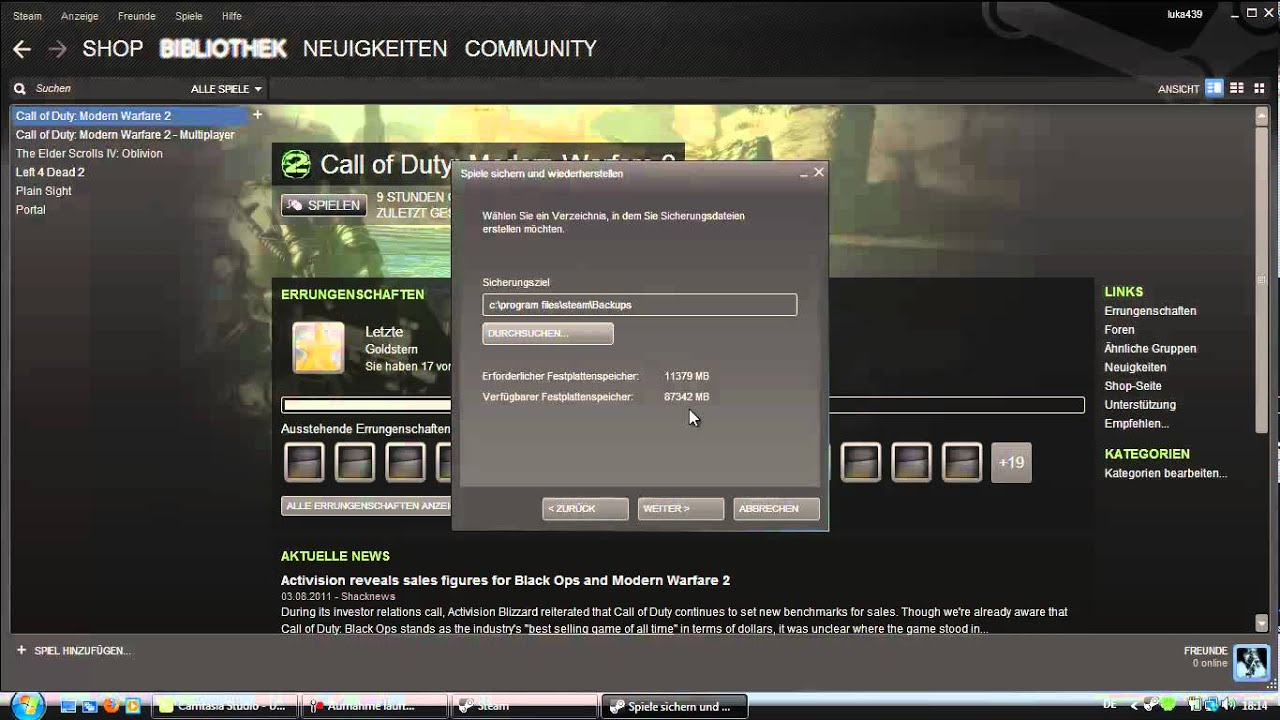This screenshot has height=720, width=1280.
Task: Open the ALLE SPIELE filter dropdown
Action: pyautogui.click(x=226, y=89)
